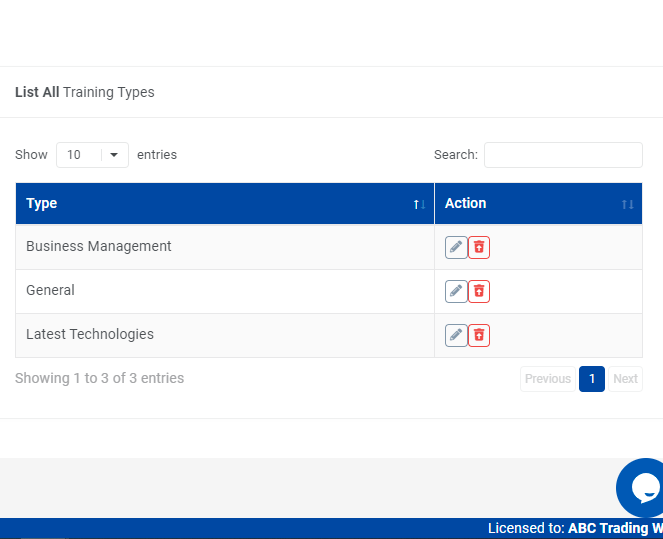Edit the Business Management training type
663x539 pixels.
[x=456, y=247]
